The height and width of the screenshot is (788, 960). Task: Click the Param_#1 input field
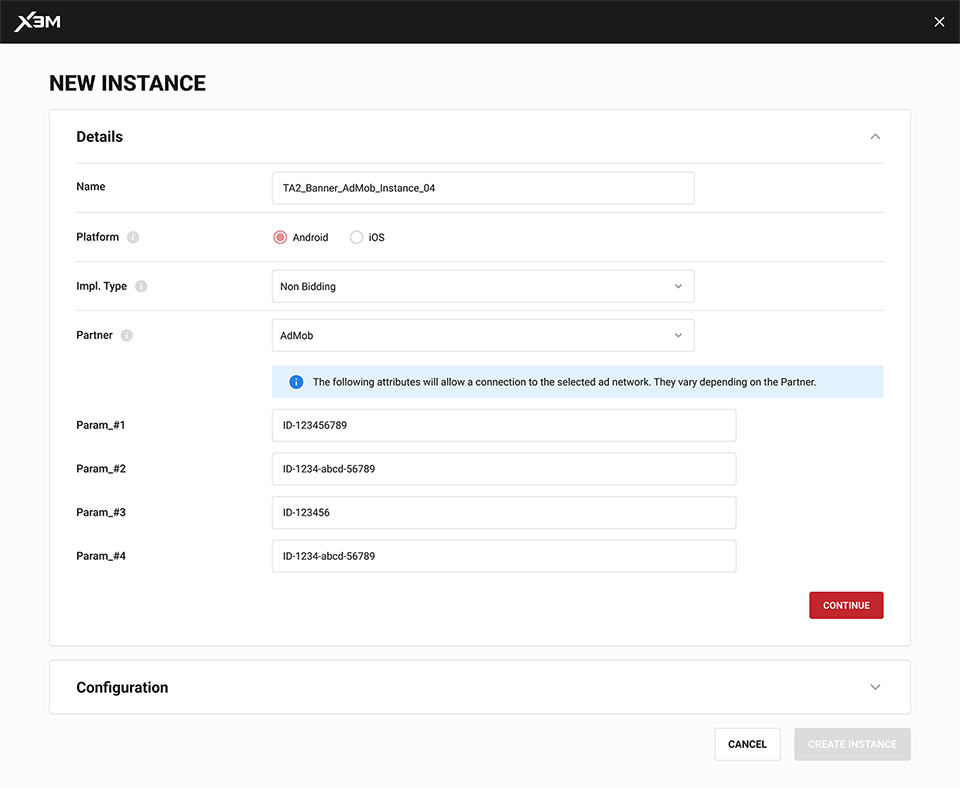coord(504,425)
